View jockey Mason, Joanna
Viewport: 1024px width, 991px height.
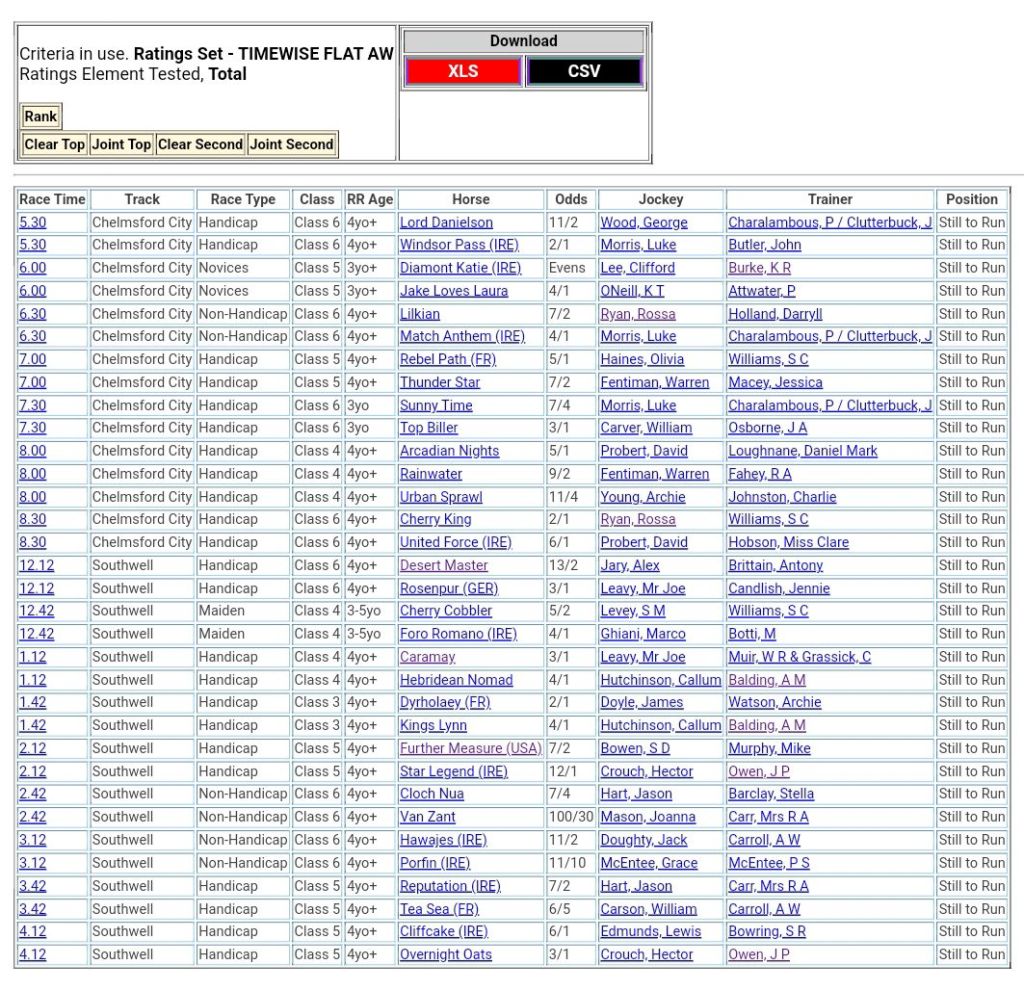click(x=647, y=817)
